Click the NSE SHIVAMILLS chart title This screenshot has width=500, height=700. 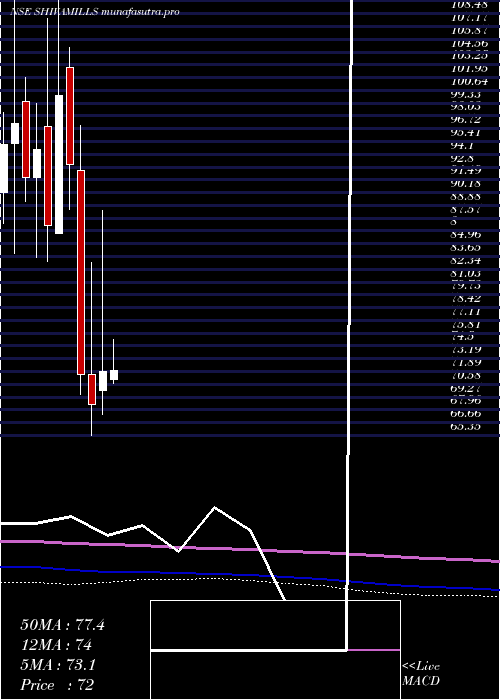tap(94, 12)
